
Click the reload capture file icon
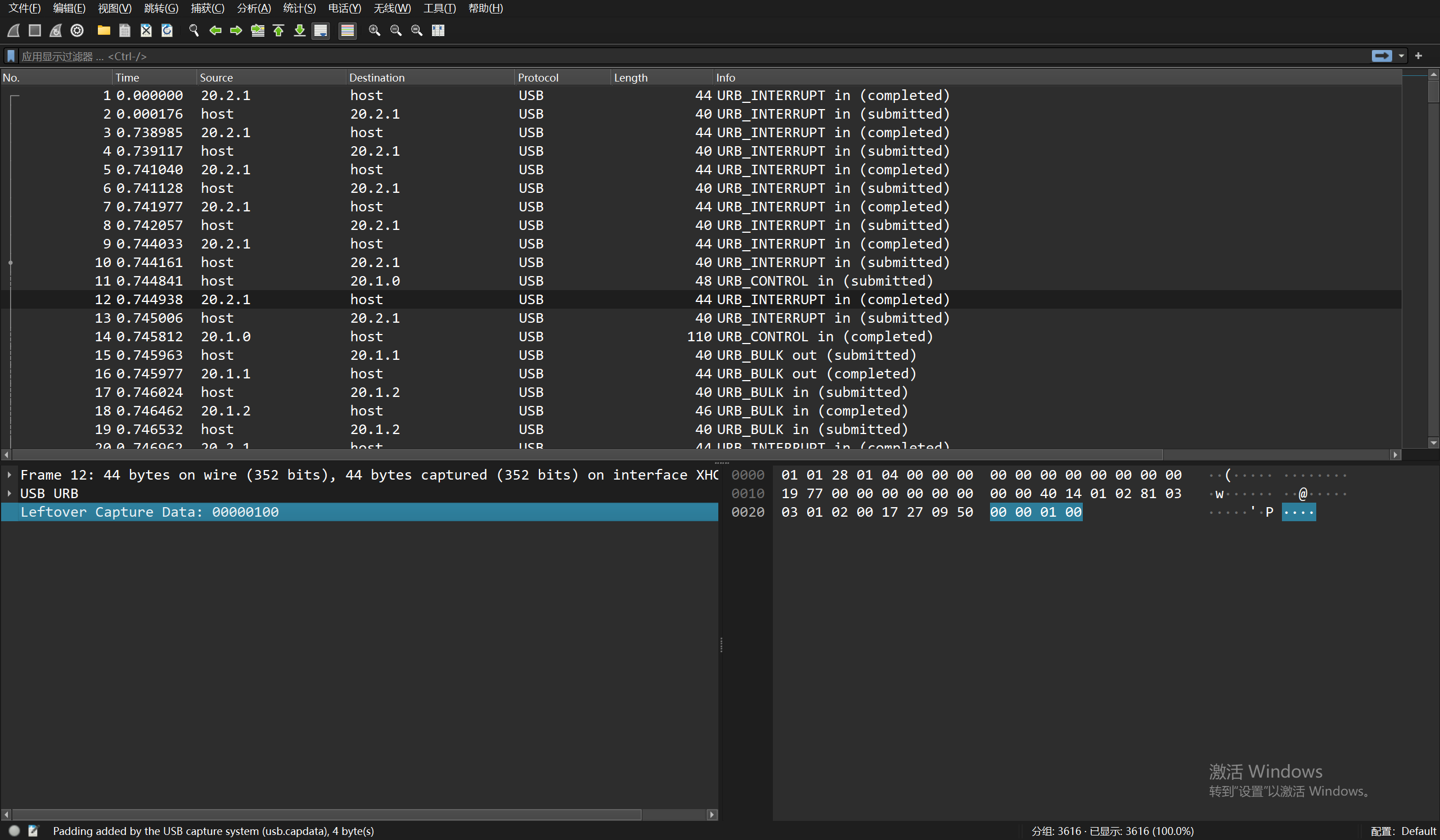tap(167, 30)
